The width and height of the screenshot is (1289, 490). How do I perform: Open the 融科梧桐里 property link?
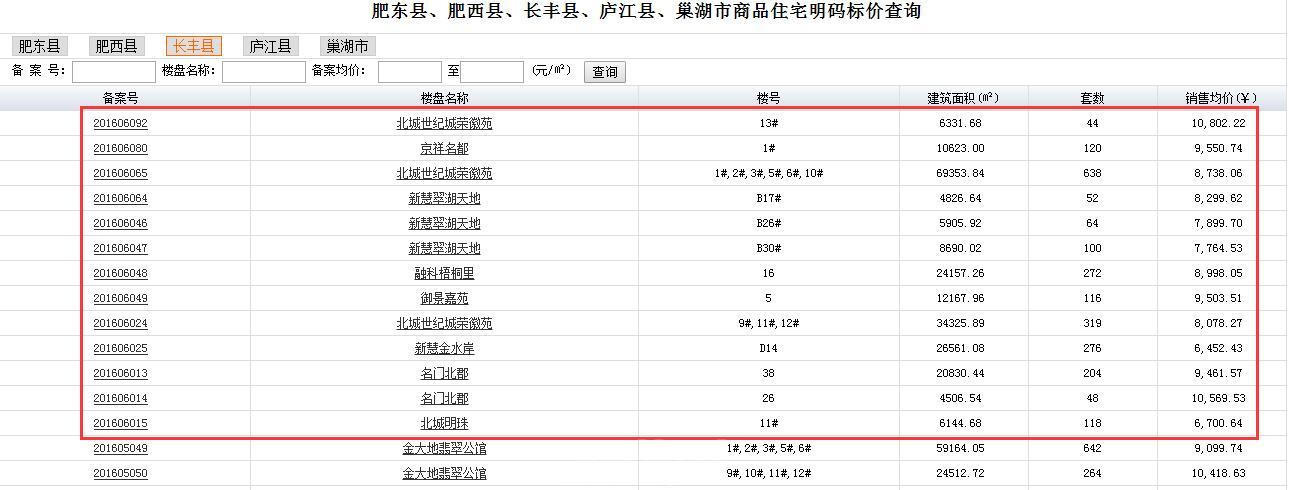point(444,274)
